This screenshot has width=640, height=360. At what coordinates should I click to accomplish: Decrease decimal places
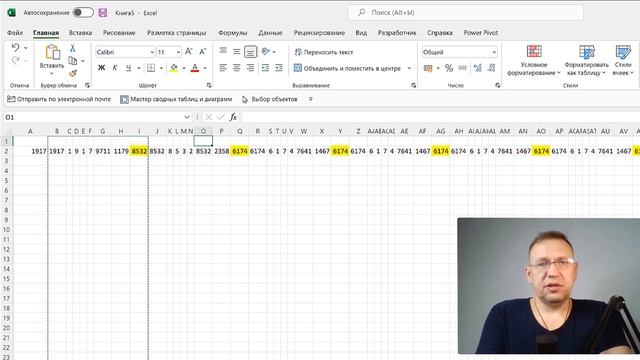point(491,68)
